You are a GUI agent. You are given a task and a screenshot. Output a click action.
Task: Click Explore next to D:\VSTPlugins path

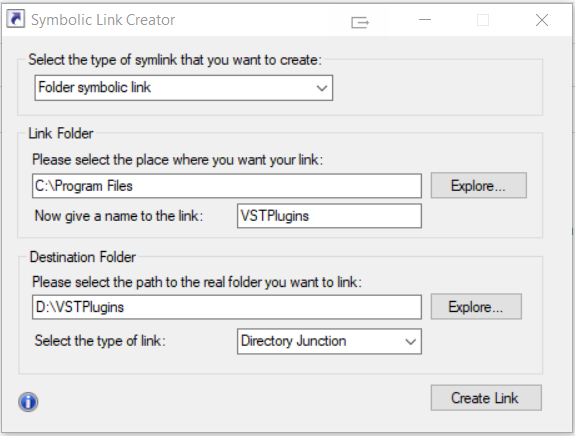[476, 307]
